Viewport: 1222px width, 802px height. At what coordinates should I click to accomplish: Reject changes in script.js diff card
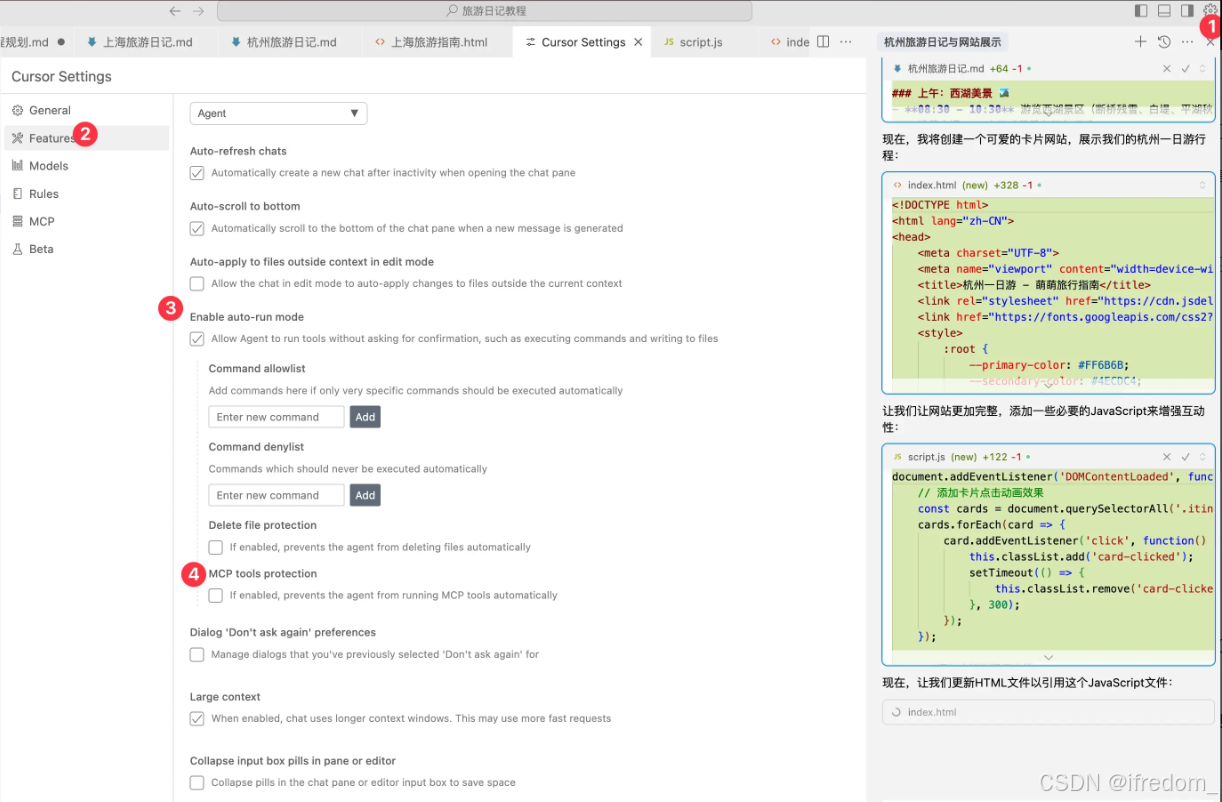point(1166,457)
